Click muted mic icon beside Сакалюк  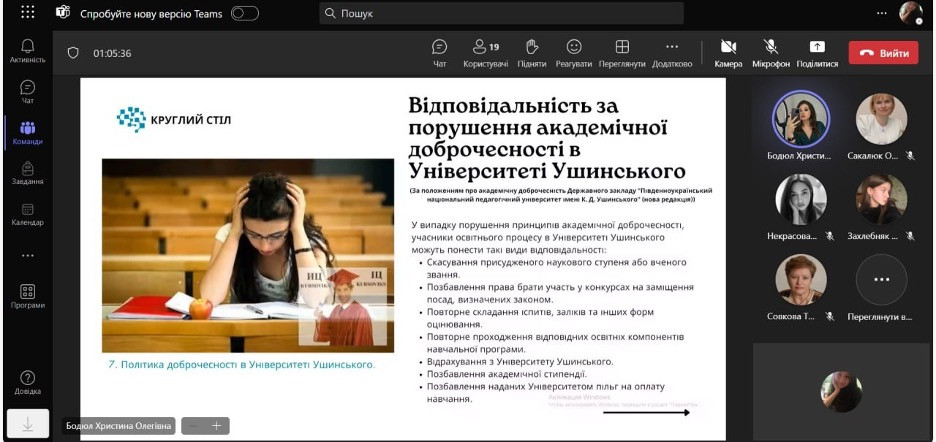pos(910,155)
